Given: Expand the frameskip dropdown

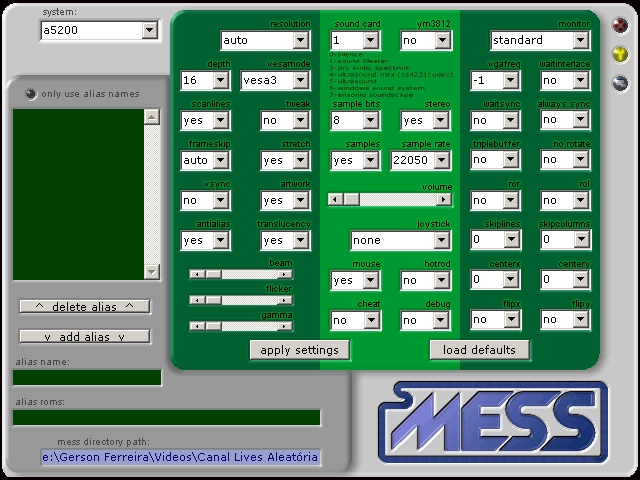Looking at the screenshot, I should pos(221,160).
